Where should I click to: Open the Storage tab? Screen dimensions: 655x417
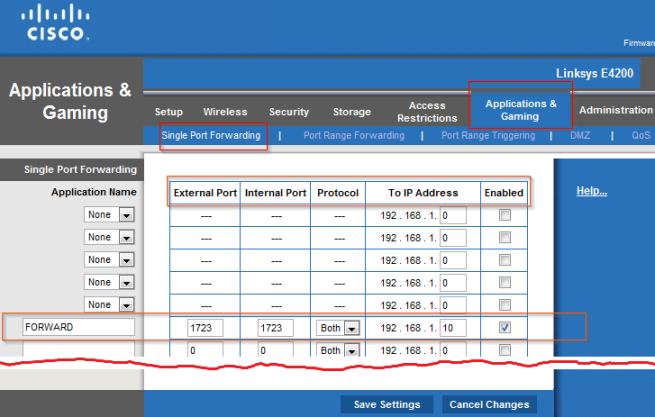[352, 112]
